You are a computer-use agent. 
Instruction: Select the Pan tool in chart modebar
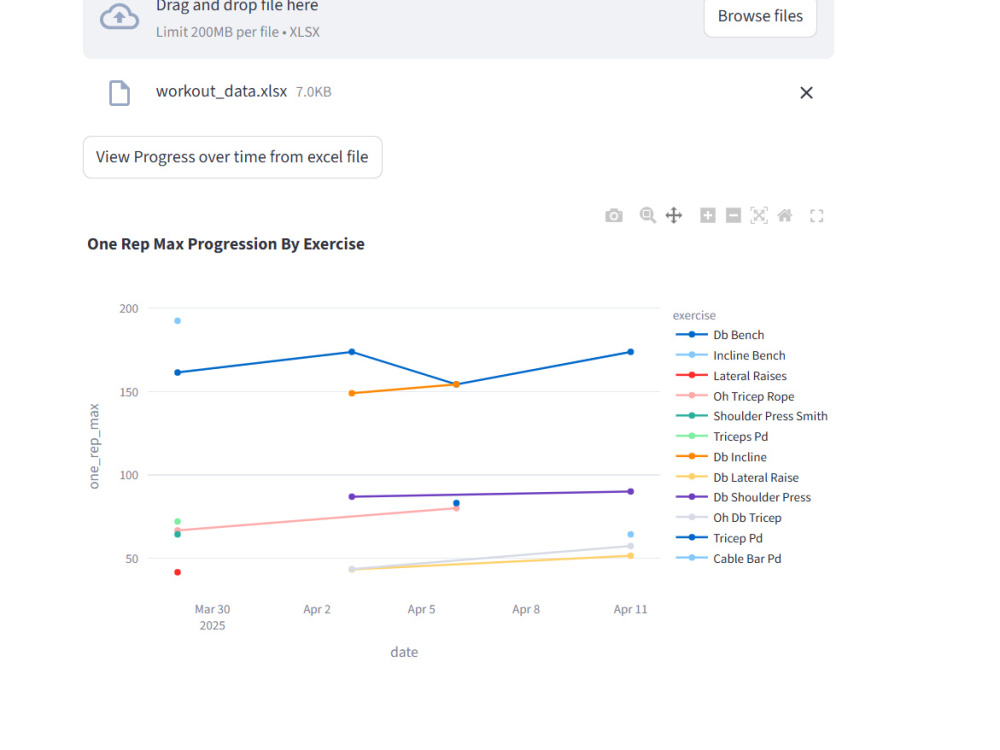[673, 216]
